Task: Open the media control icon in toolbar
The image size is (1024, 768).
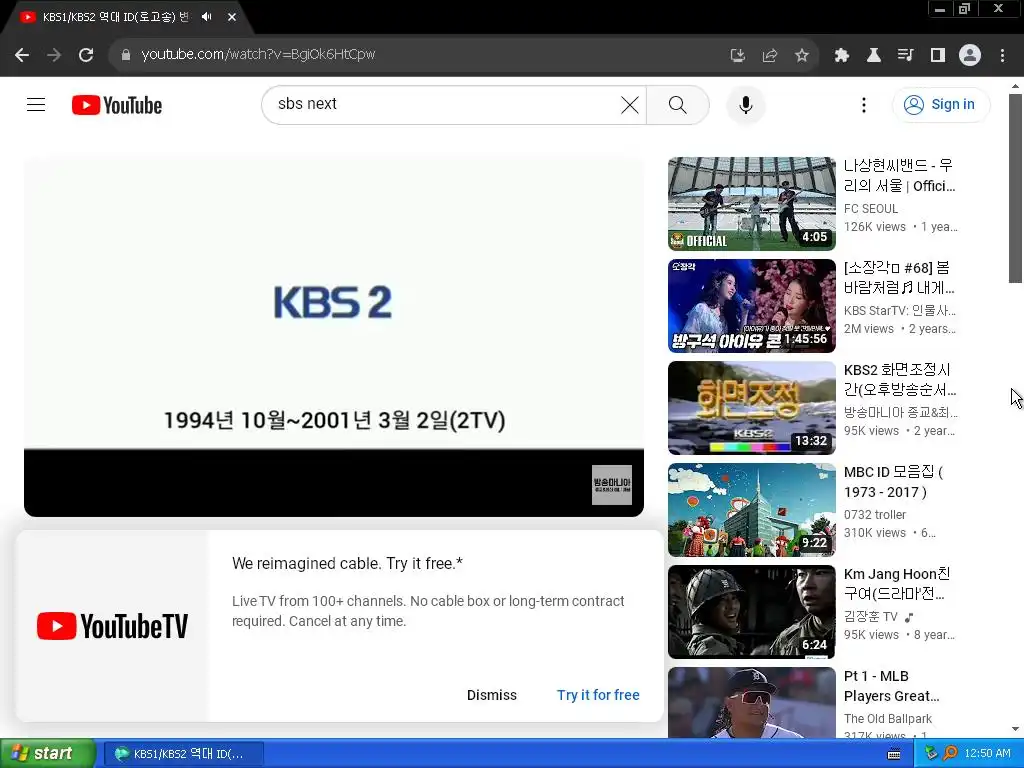Action: (x=906, y=56)
